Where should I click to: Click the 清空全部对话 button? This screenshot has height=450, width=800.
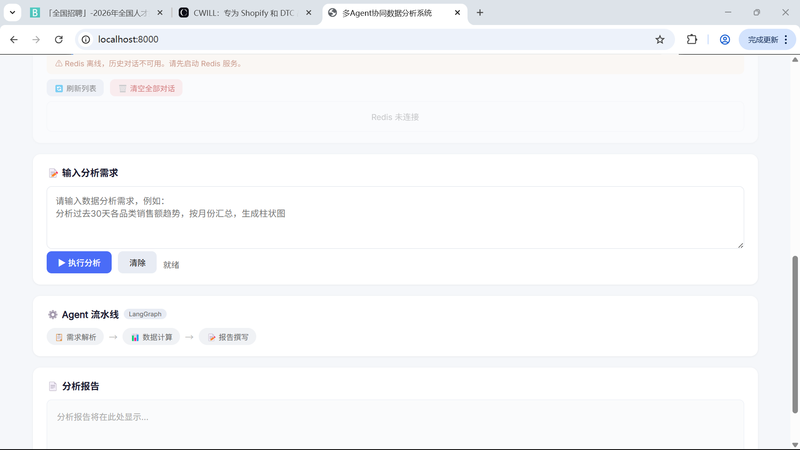click(x=146, y=88)
